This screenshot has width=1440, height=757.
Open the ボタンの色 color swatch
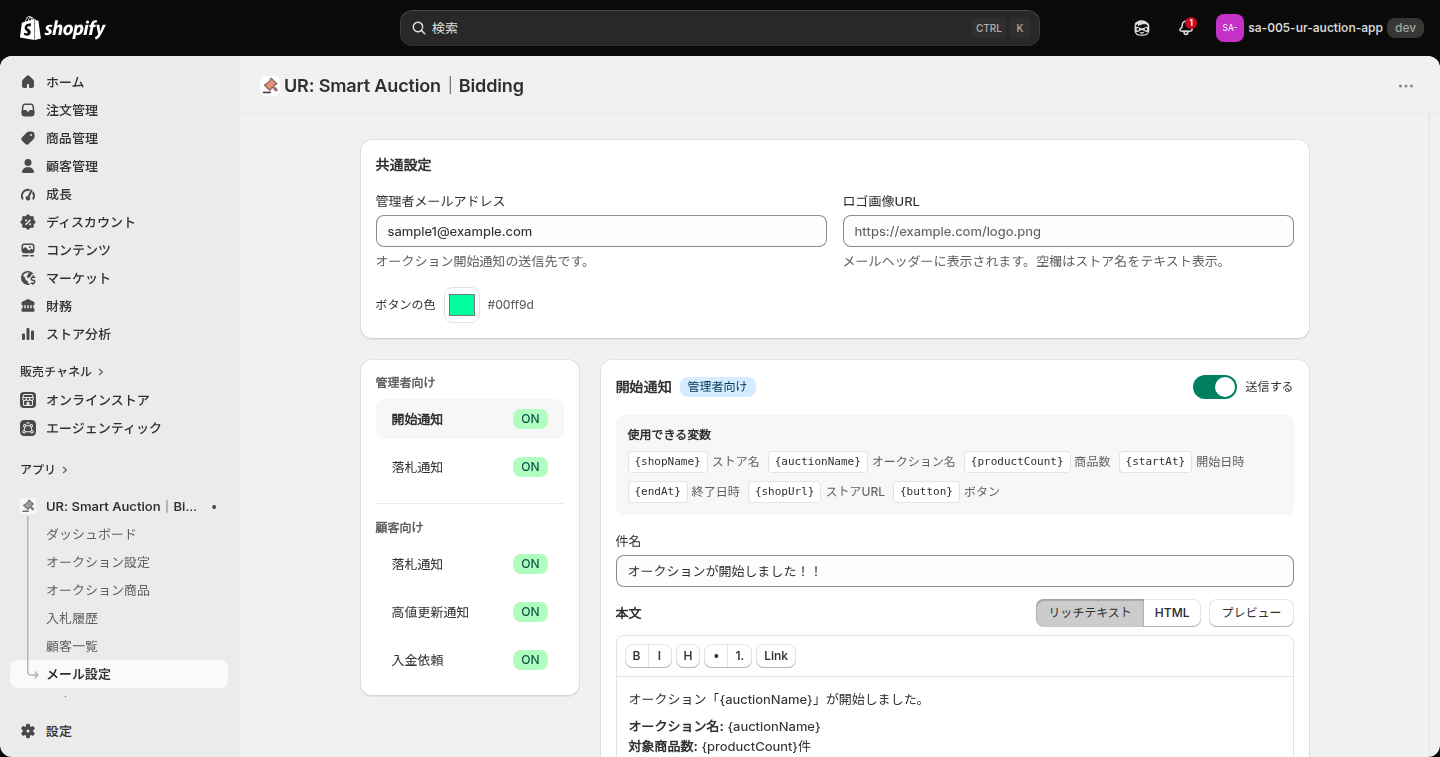[462, 305]
